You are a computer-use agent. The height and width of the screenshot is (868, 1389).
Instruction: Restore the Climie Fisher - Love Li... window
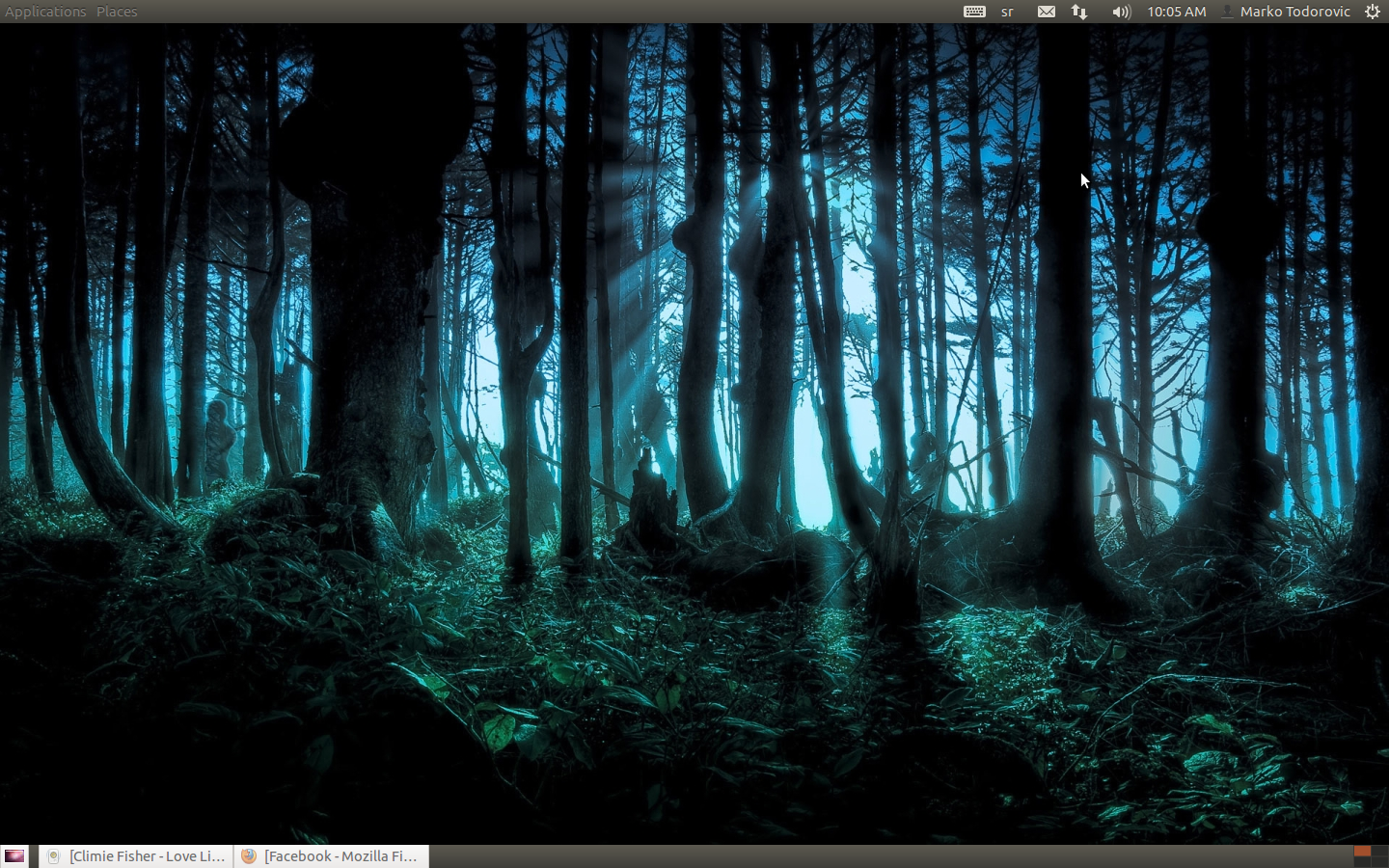pyautogui.click(x=137, y=856)
